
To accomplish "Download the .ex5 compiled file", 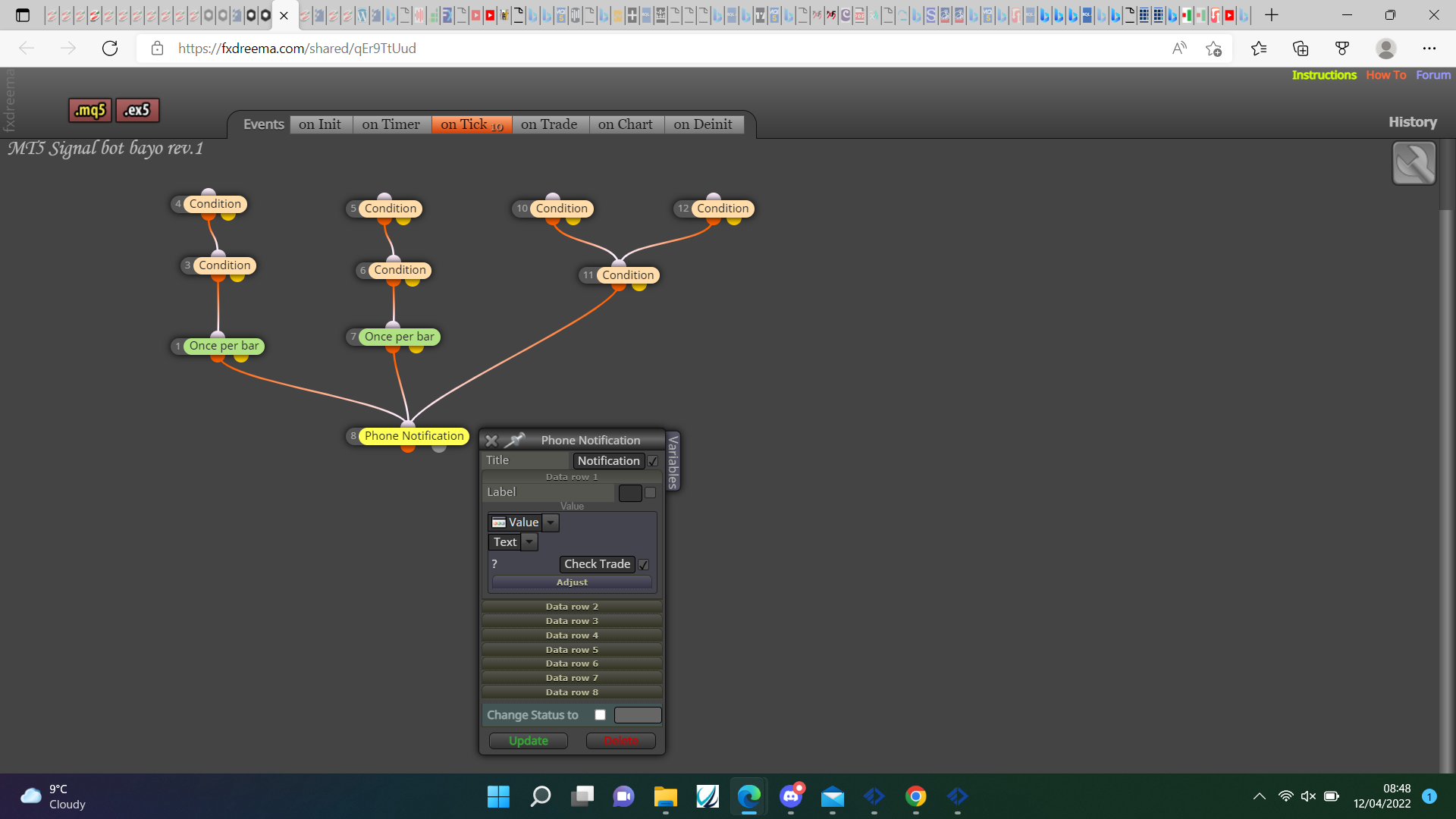I will [137, 110].
